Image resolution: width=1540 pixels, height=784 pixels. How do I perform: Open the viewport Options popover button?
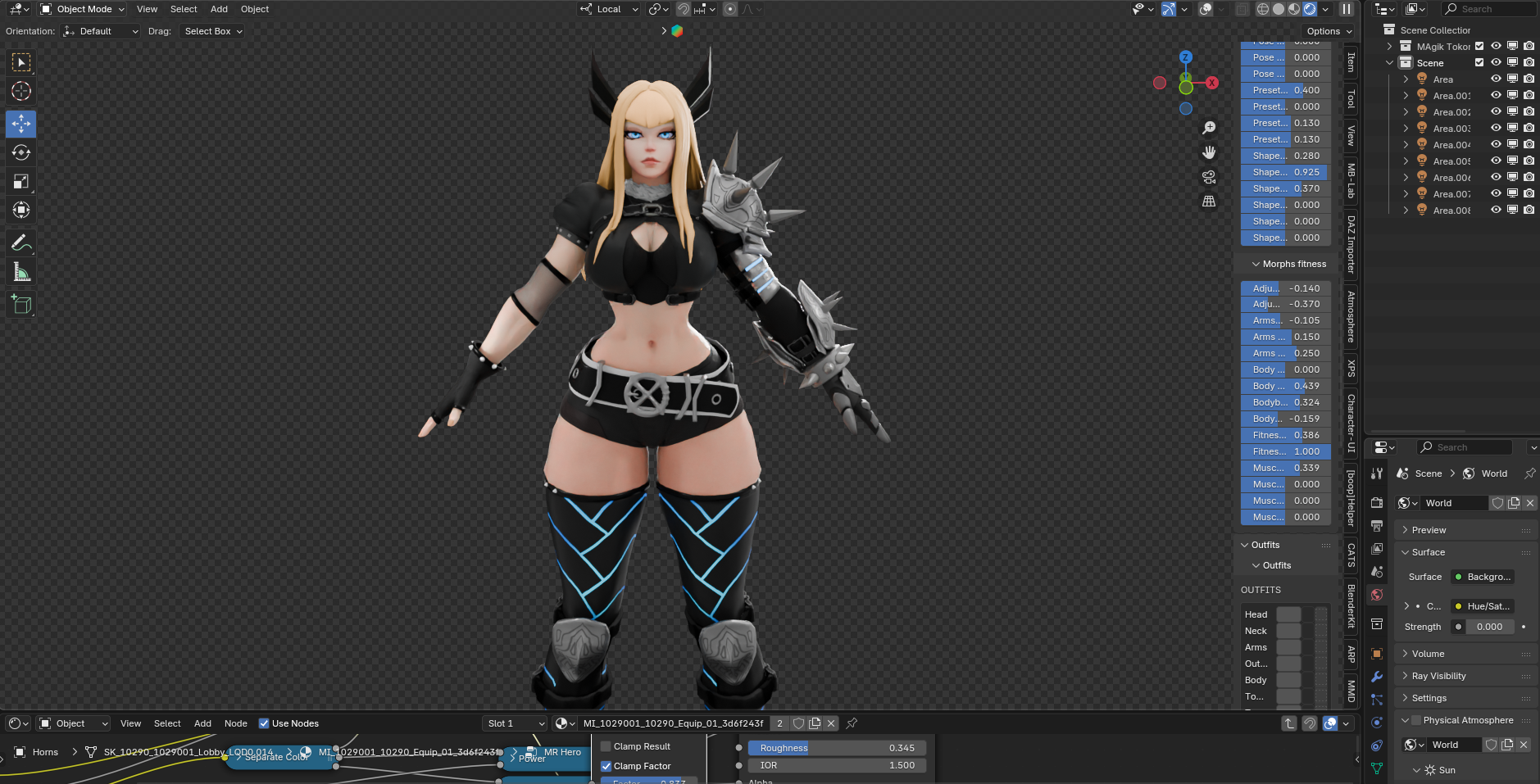click(x=1329, y=31)
